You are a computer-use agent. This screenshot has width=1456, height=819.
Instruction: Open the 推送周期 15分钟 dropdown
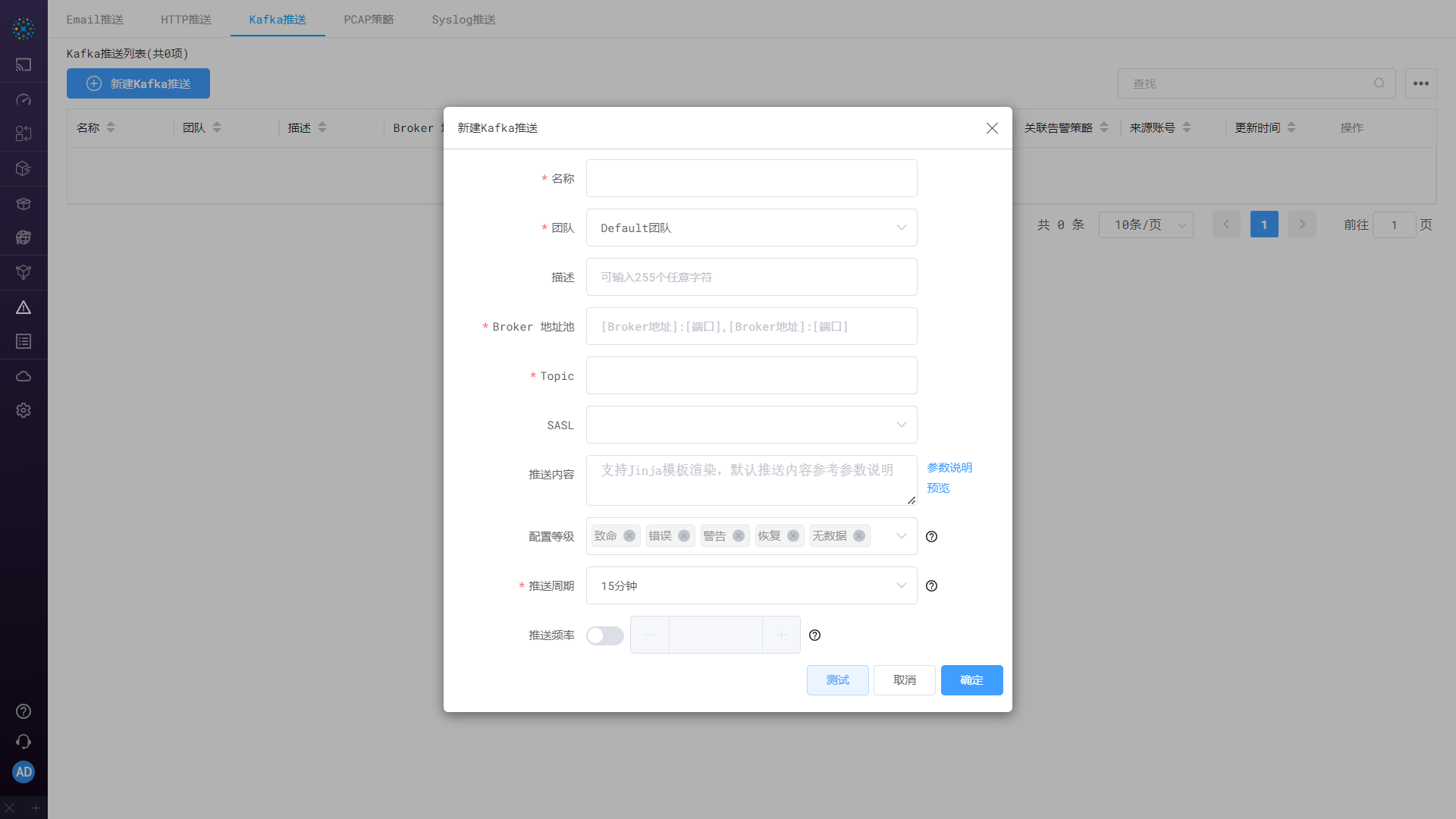751,585
